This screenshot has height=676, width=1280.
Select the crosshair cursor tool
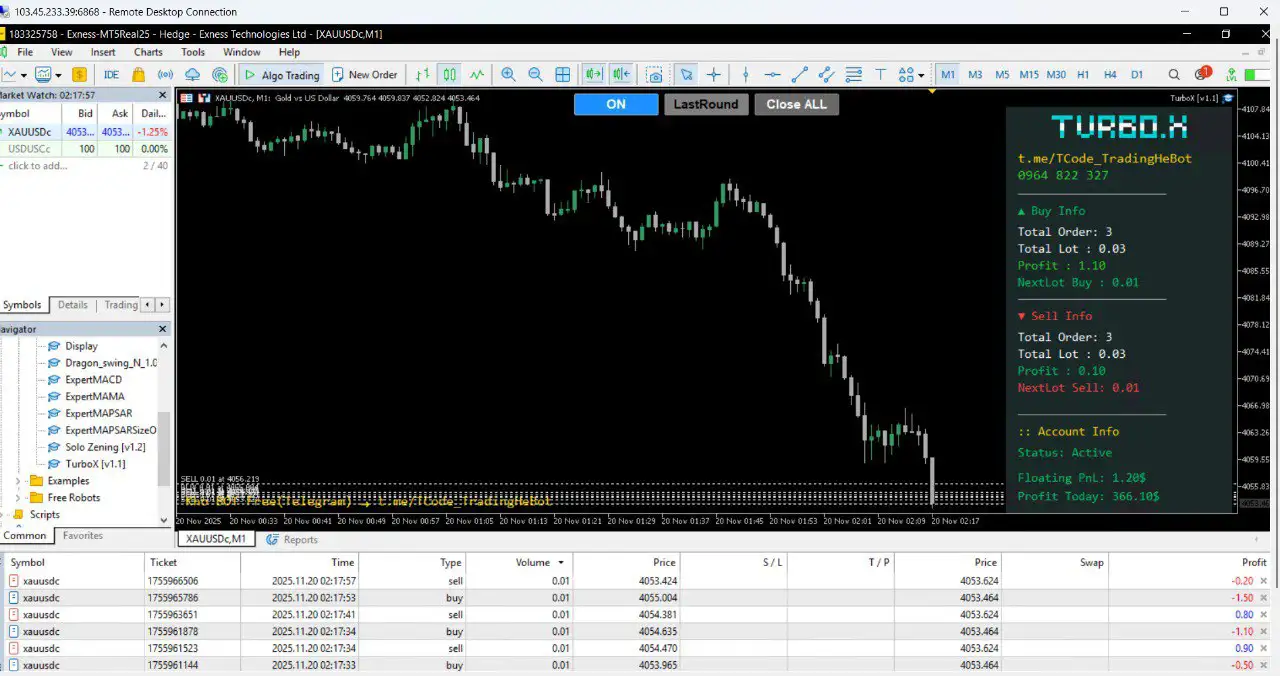(714, 75)
